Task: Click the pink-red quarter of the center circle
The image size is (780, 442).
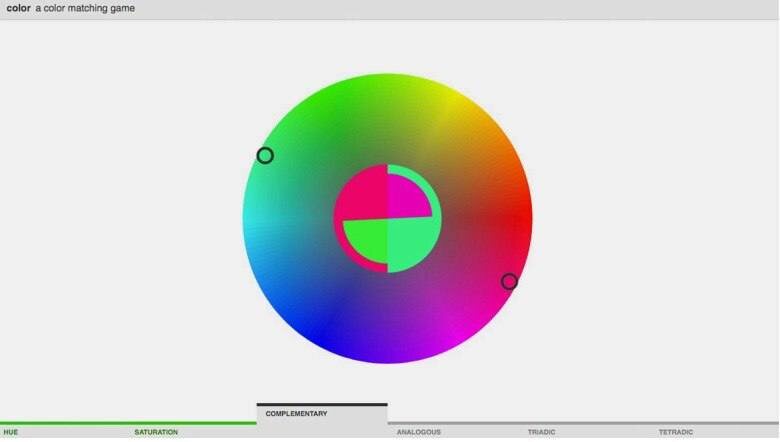Action: pos(361,193)
